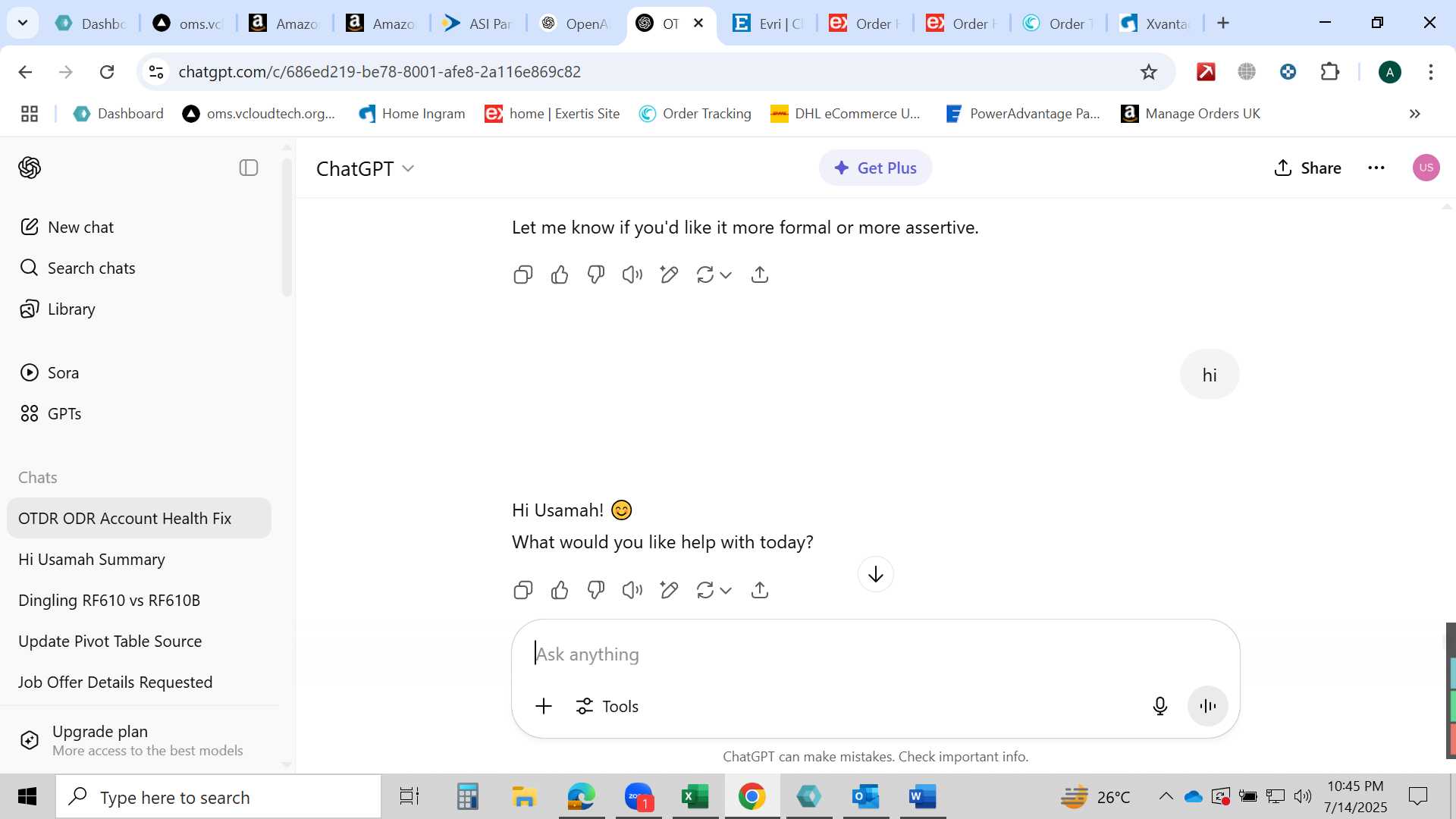Click the Get Plus button

pos(875,168)
